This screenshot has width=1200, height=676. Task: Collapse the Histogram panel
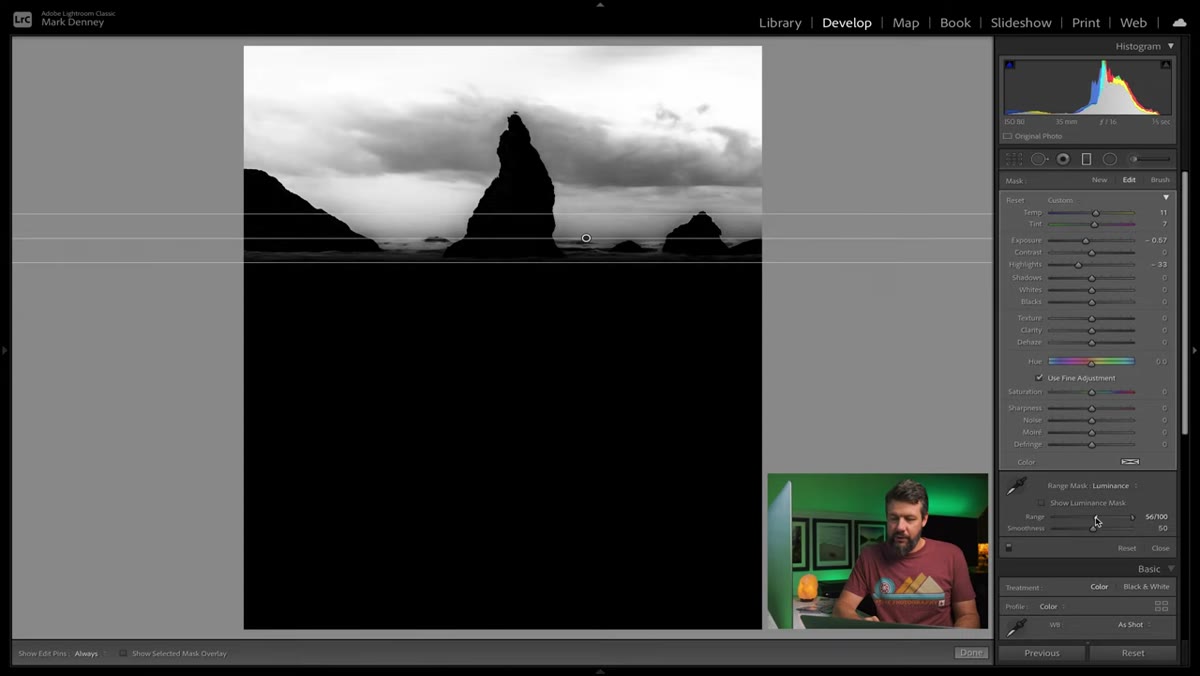[1171, 46]
